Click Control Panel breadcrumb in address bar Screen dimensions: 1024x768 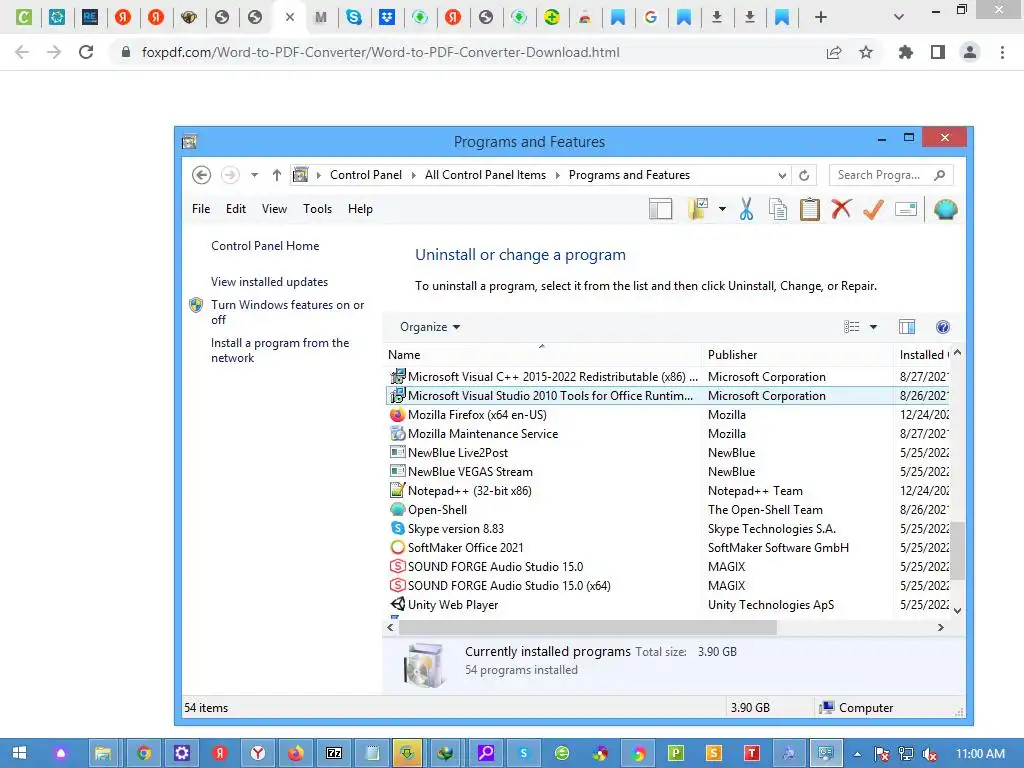pyautogui.click(x=366, y=175)
